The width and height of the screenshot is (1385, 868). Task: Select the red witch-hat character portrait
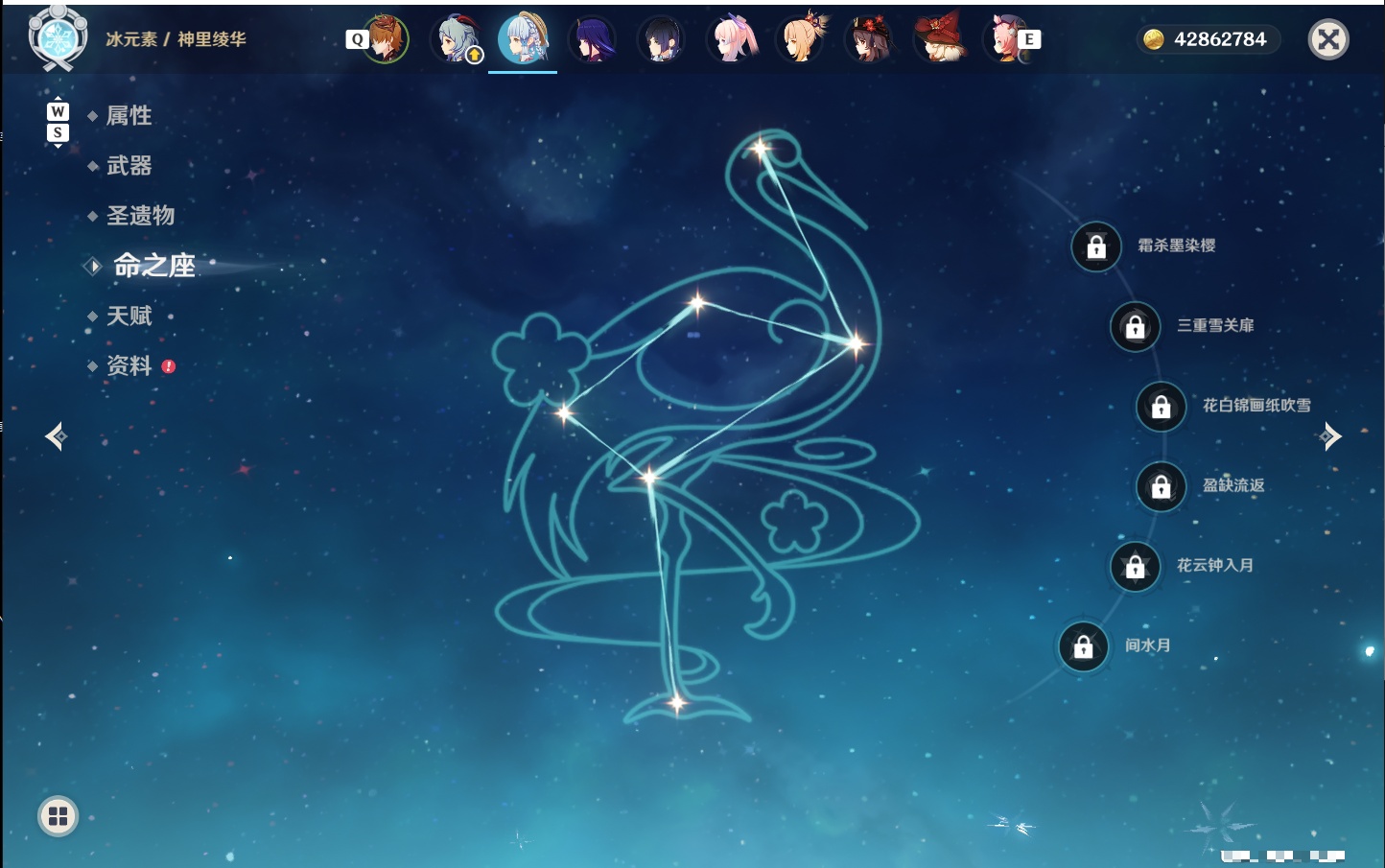(939, 39)
